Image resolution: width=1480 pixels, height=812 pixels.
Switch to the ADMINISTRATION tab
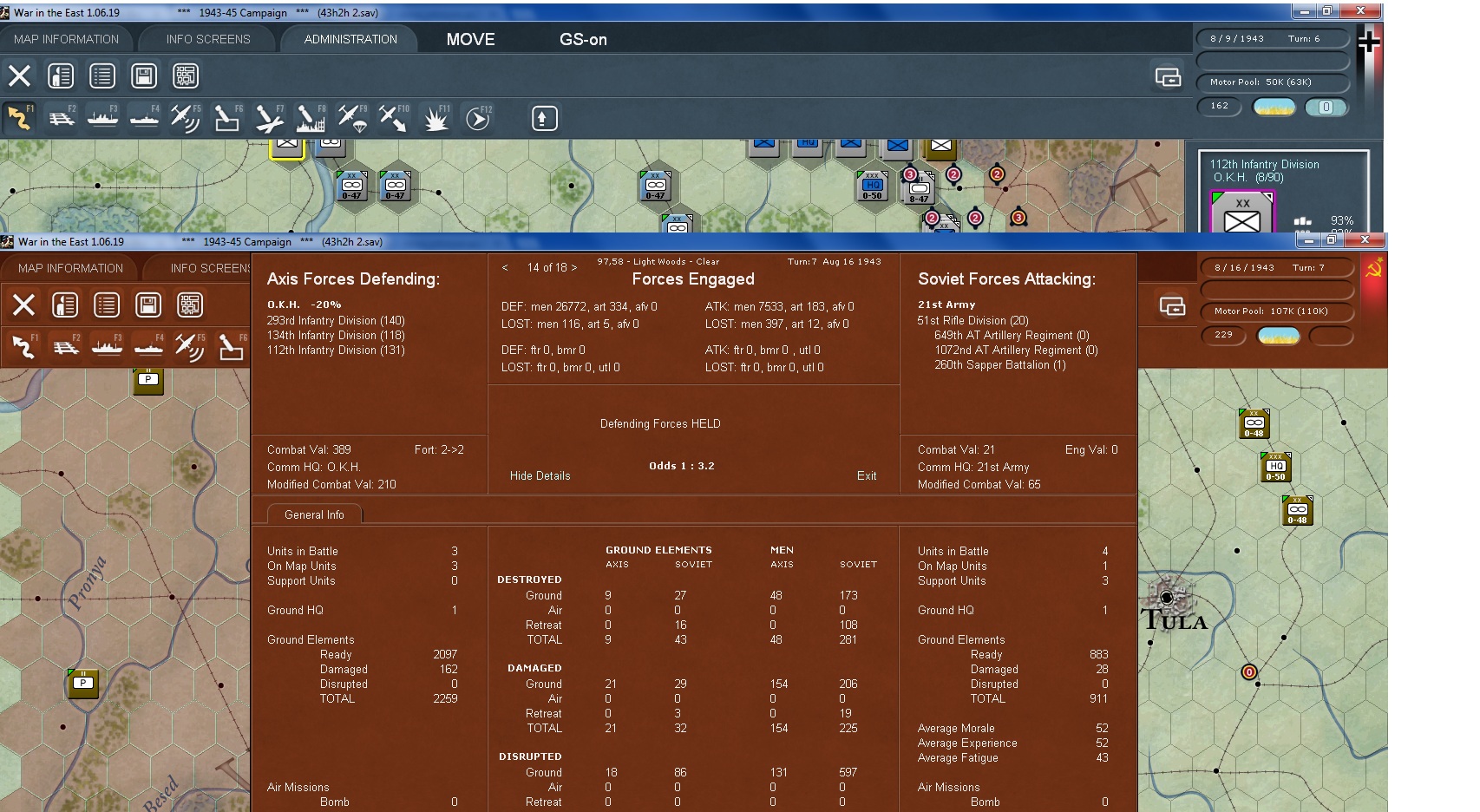pyautogui.click(x=350, y=39)
